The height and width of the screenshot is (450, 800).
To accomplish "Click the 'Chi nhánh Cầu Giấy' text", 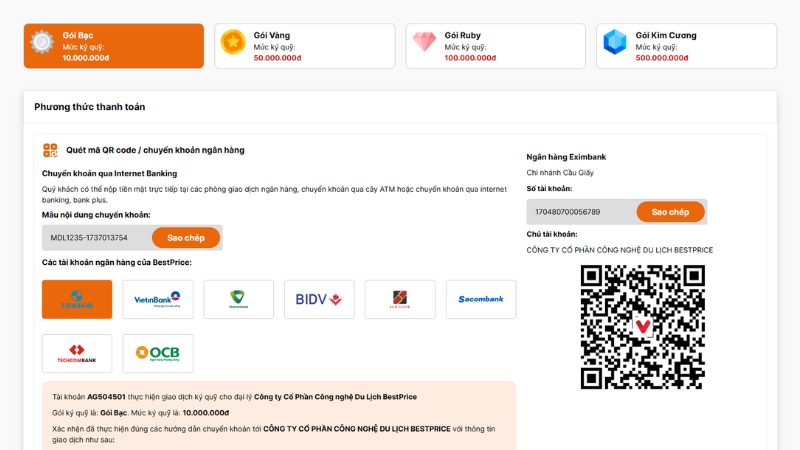I will (560, 172).
